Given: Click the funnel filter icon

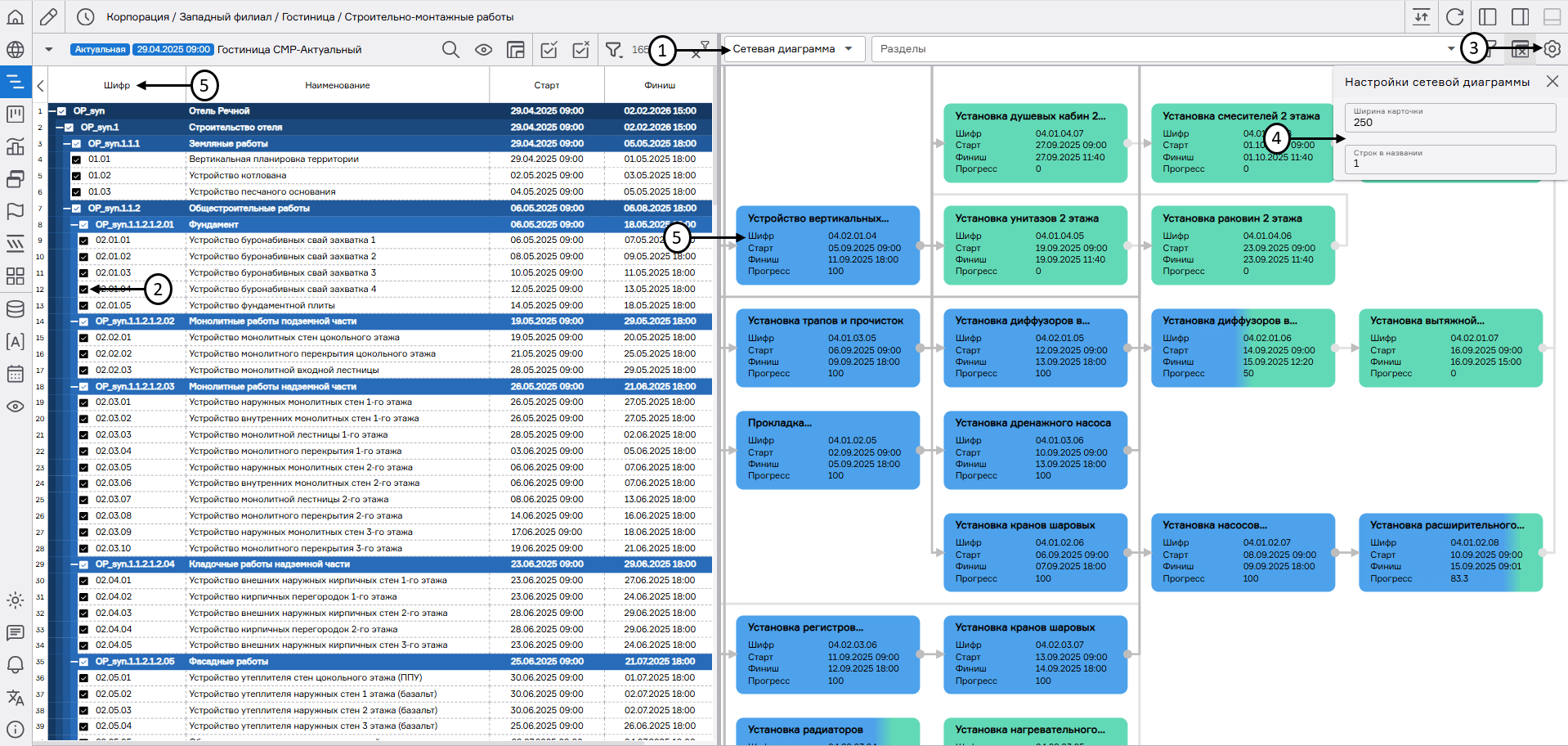Looking at the screenshot, I should (613, 50).
